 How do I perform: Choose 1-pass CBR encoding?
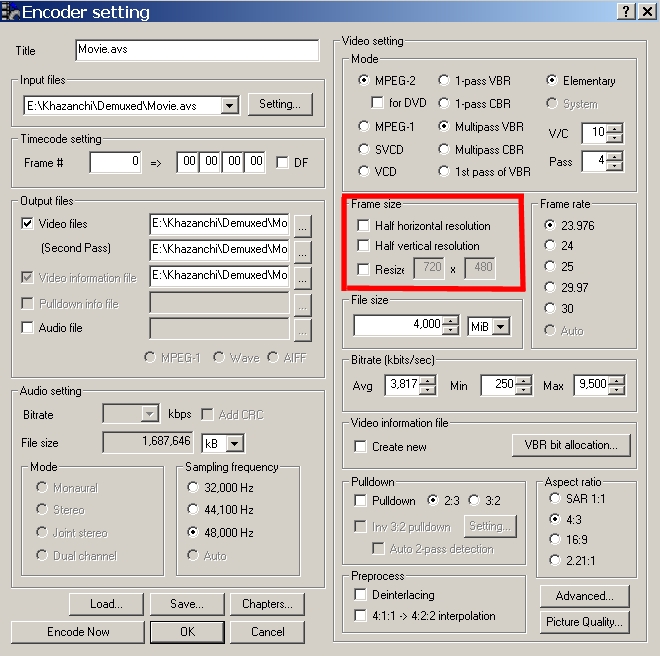pos(444,103)
